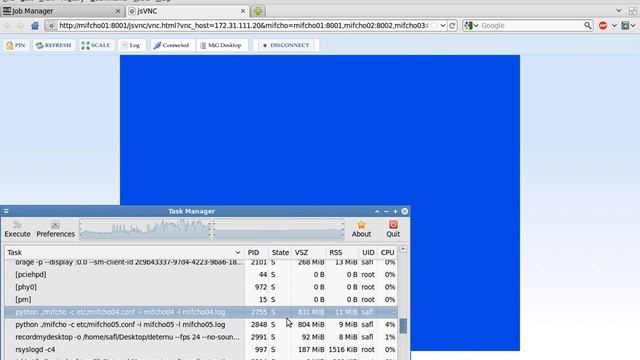640x360 pixels.
Task: Select the jsVNC browser tab
Action: coord(186,11)
